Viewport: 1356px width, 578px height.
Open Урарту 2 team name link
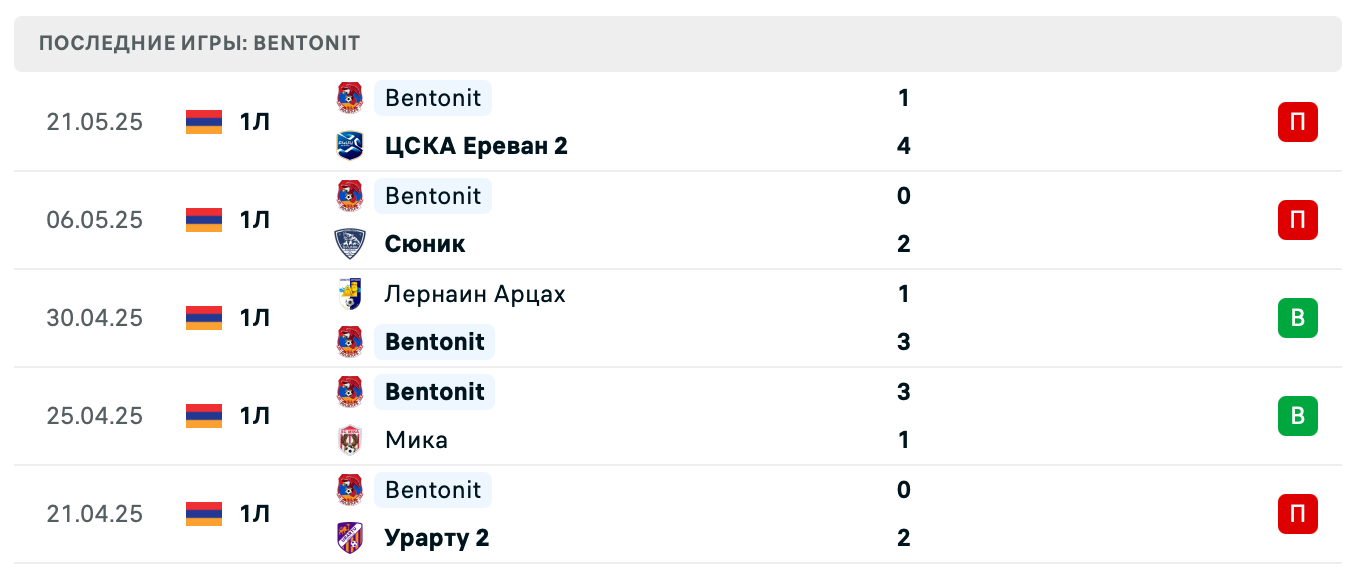point(437,538)
